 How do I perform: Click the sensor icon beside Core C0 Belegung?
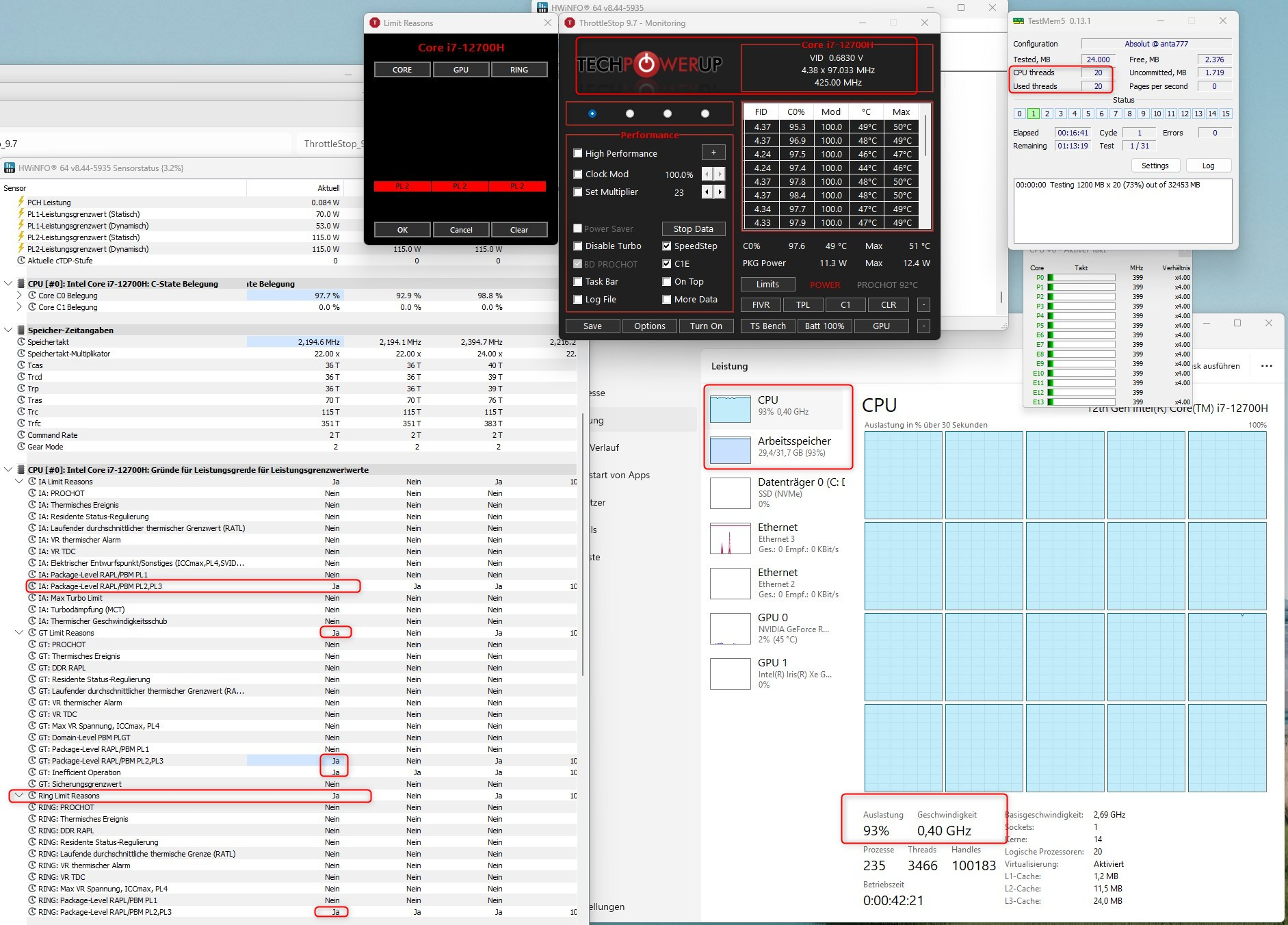[x=32, y=295]
